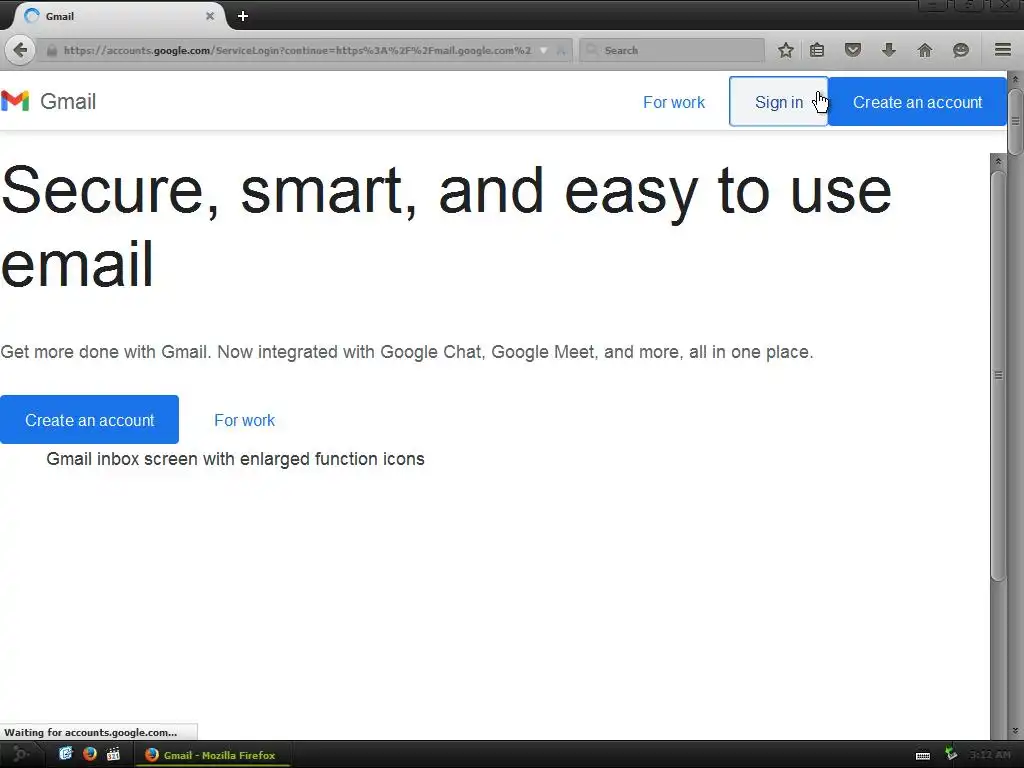This screenshot has width=1024, height=768.
Task: Click the browser Search field
Action: 671,50
